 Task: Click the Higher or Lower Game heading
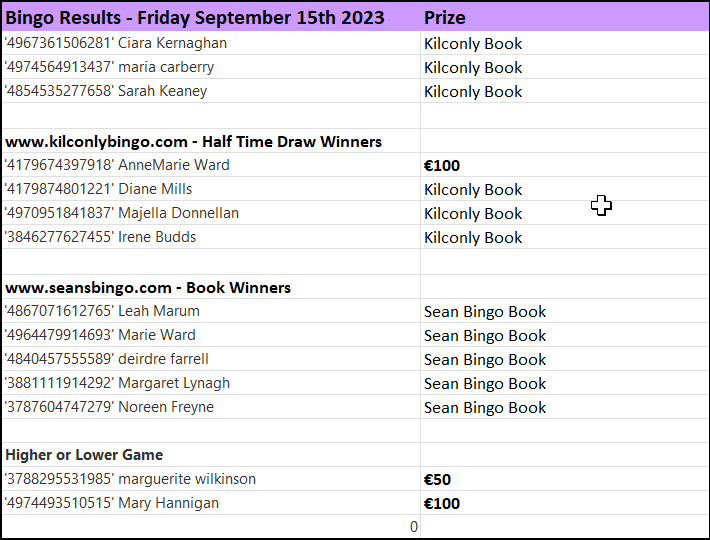(x=211, y=454)
